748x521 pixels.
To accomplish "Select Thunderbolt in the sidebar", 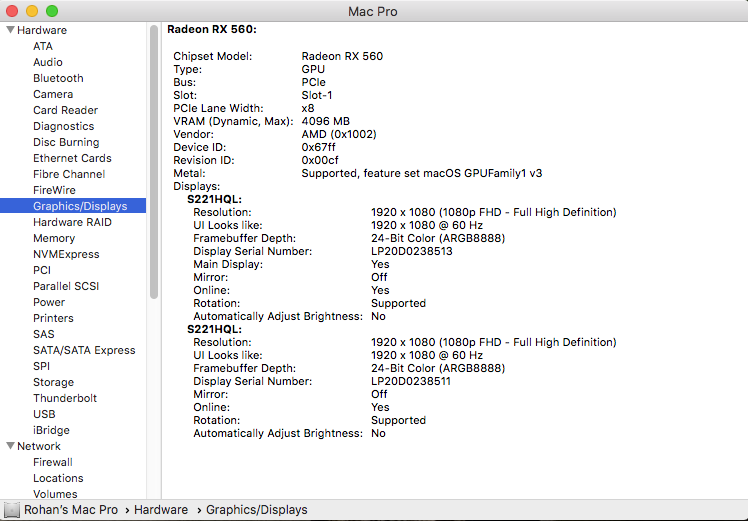I will pos(65,398).
